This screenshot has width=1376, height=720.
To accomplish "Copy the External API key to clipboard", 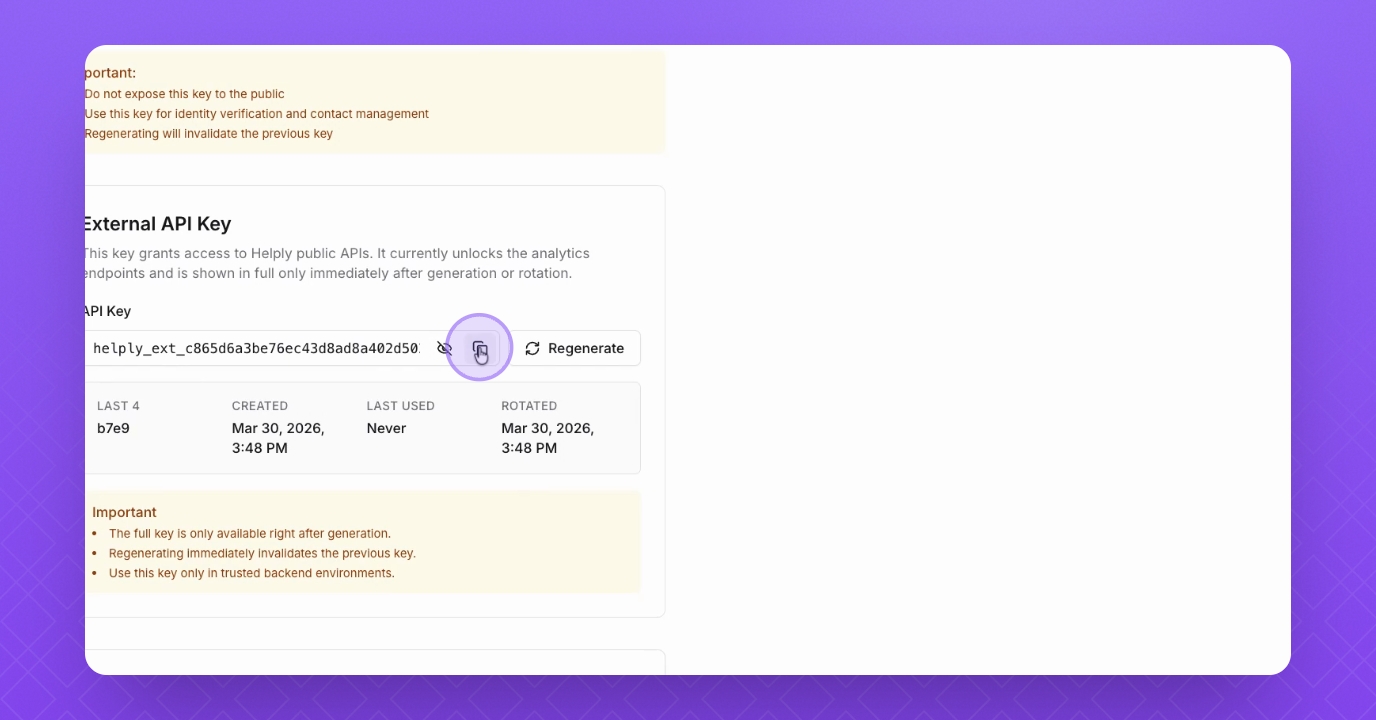I will tap(480, 348).
